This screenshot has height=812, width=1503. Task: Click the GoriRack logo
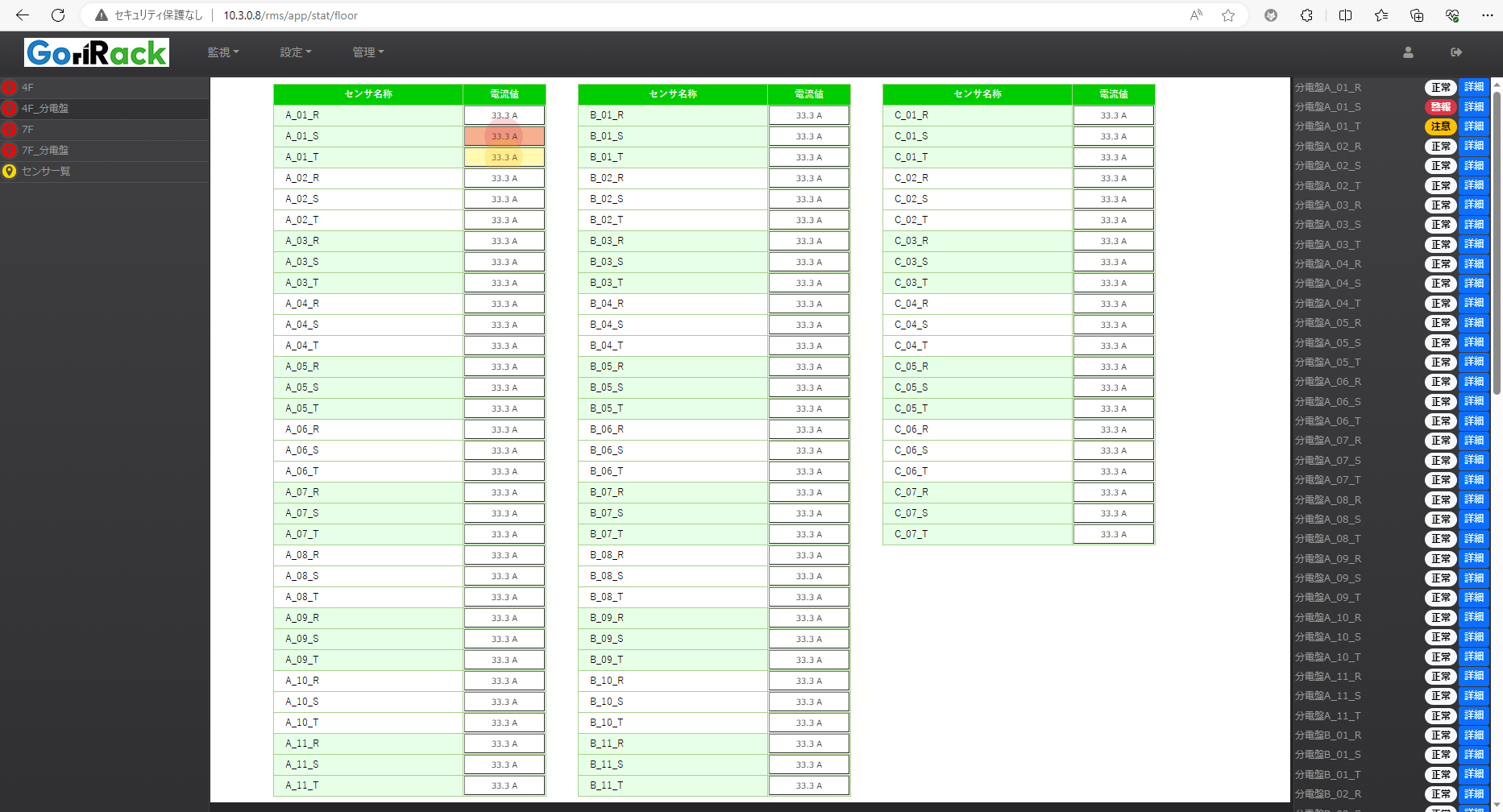pyautogui.click(x=97, y=52)
